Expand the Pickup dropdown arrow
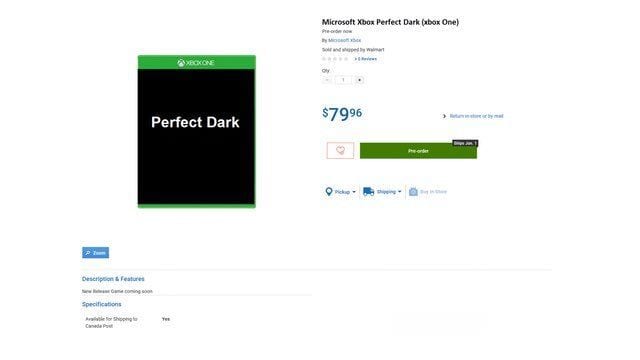The width and height of the screenshot is (640, 360). pos(354,192)
